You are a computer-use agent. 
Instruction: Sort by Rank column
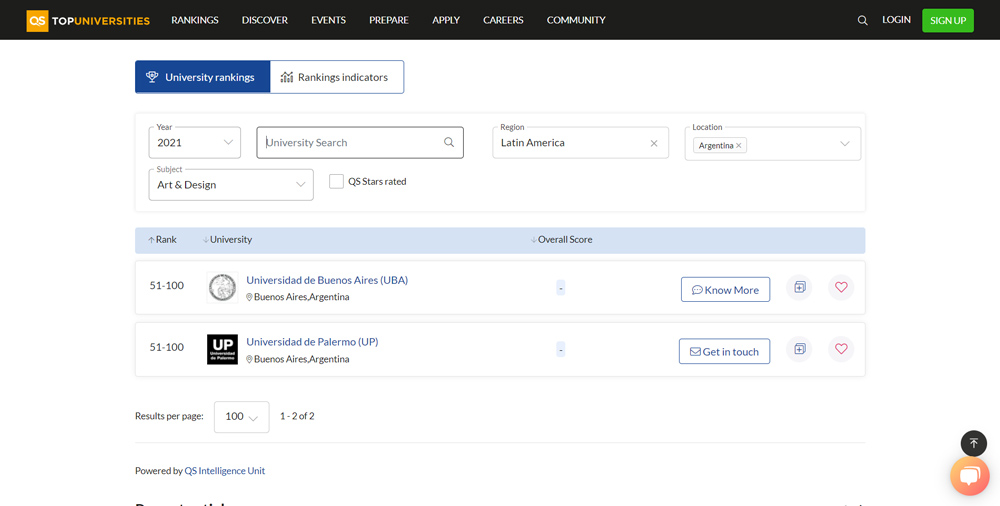(162, 240)
